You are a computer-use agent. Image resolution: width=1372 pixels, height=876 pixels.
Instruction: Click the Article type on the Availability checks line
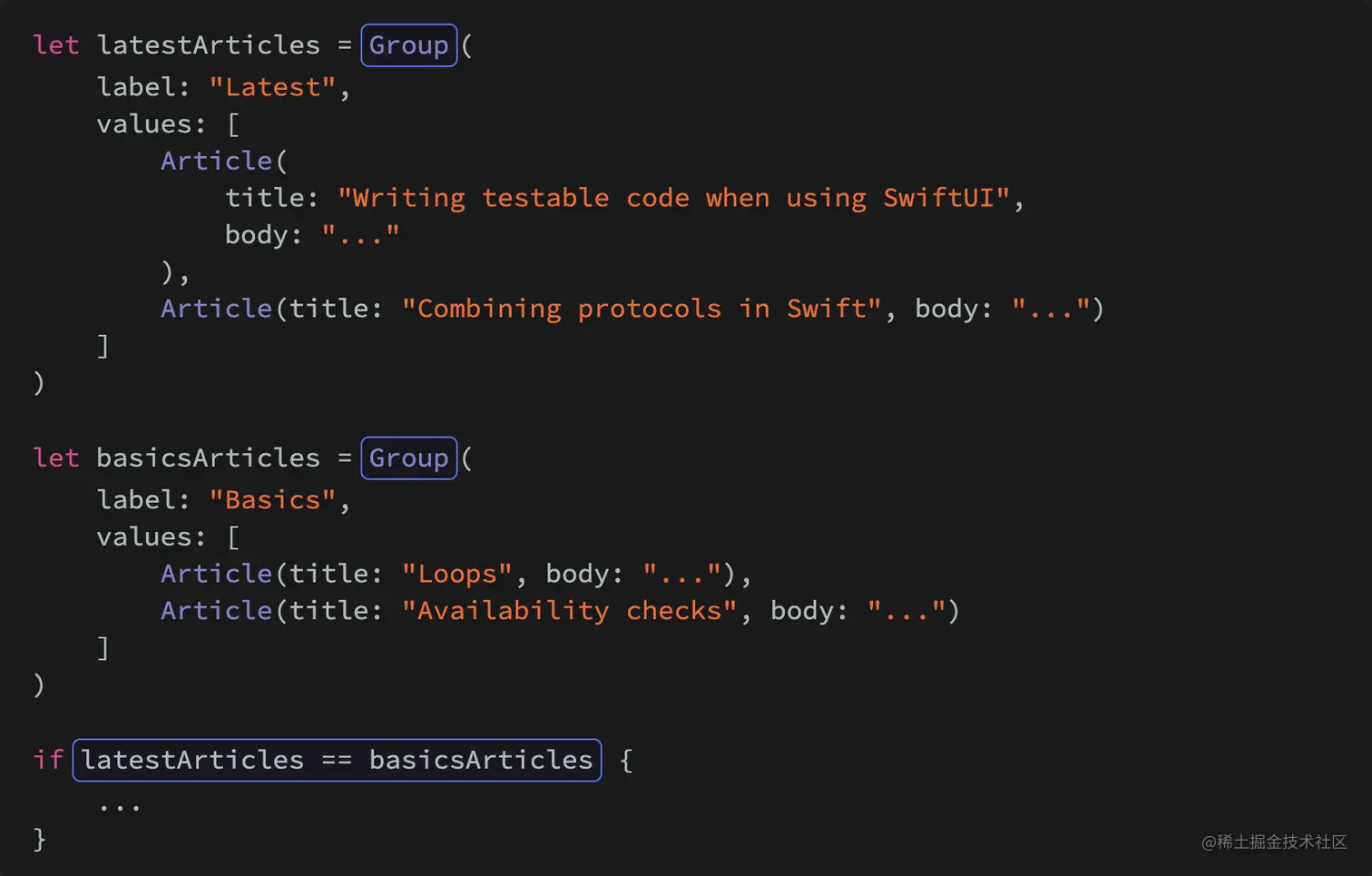[217, 611]
